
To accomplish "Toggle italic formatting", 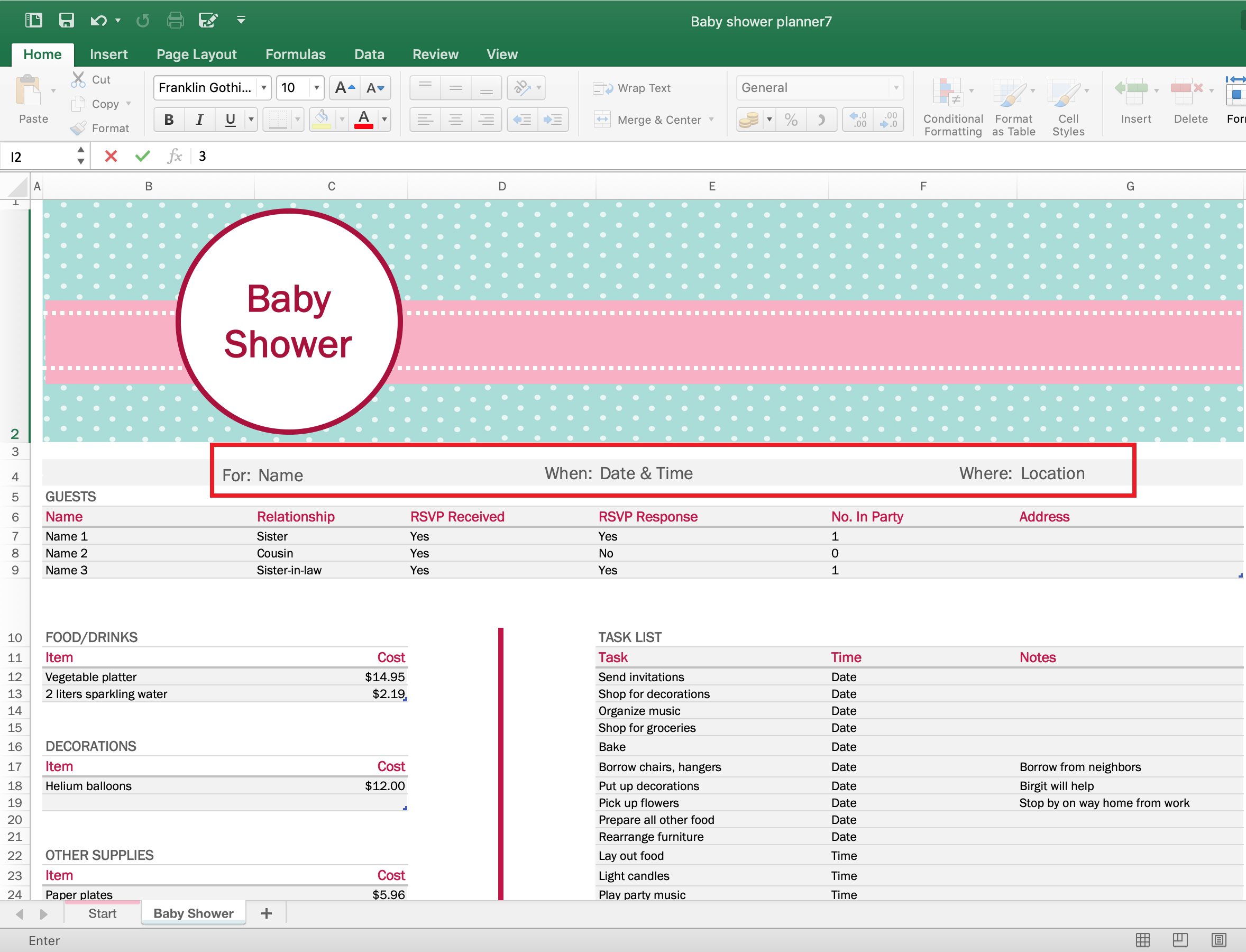I will (x=199, y=119).
